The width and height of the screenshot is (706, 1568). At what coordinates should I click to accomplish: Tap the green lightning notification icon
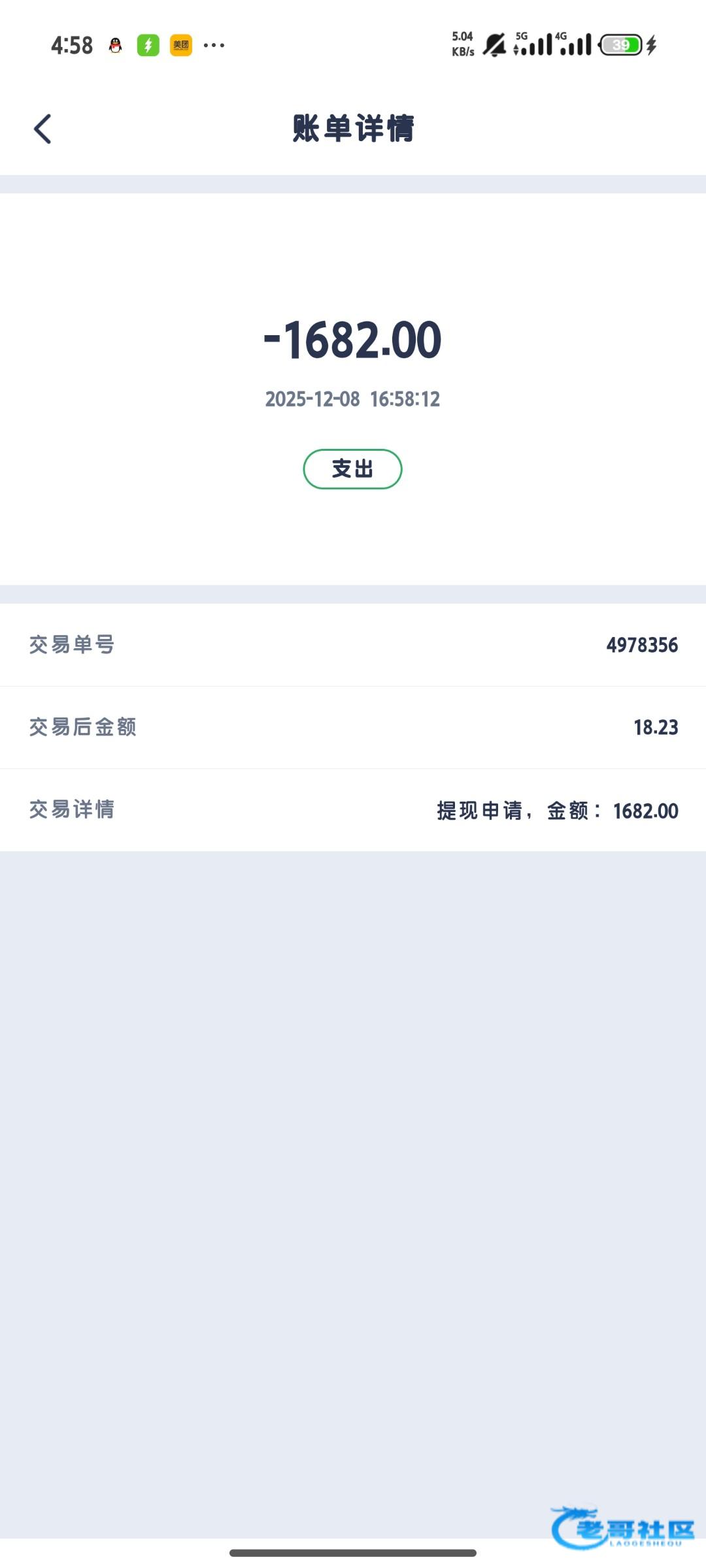click(x=148, y=45)
